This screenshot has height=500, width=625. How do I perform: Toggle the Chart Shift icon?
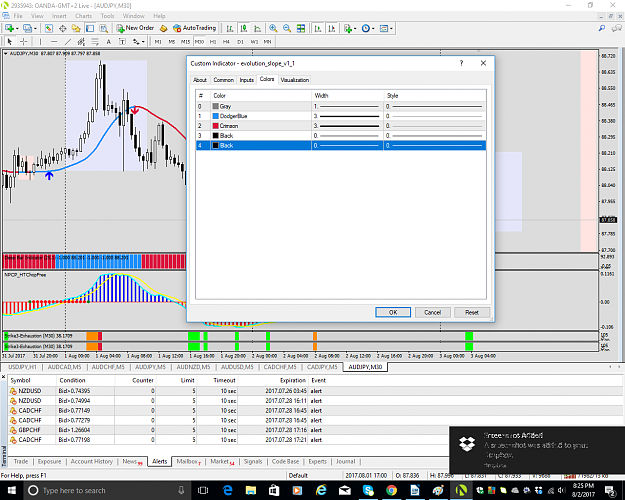332,28
